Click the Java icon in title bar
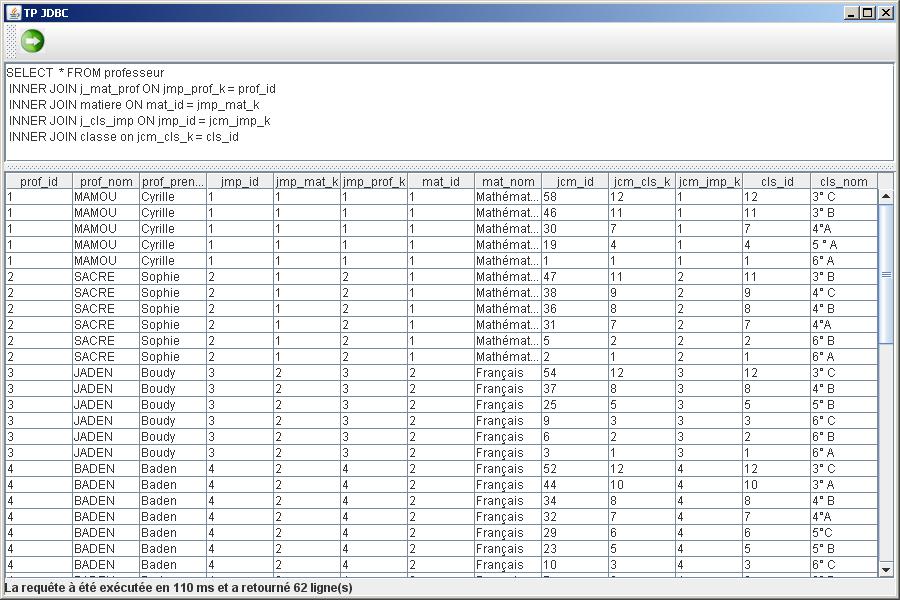The width and height of the screenshot is (900, 600). click(13, 12)
